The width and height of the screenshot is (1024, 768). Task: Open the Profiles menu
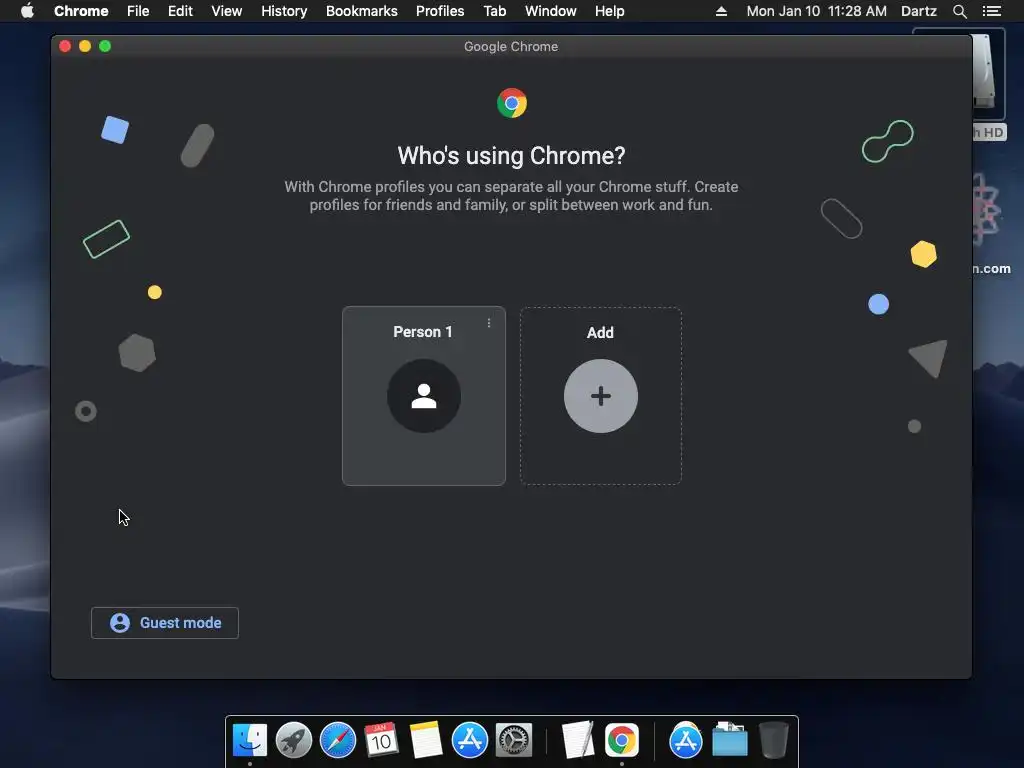coord(440,11)
